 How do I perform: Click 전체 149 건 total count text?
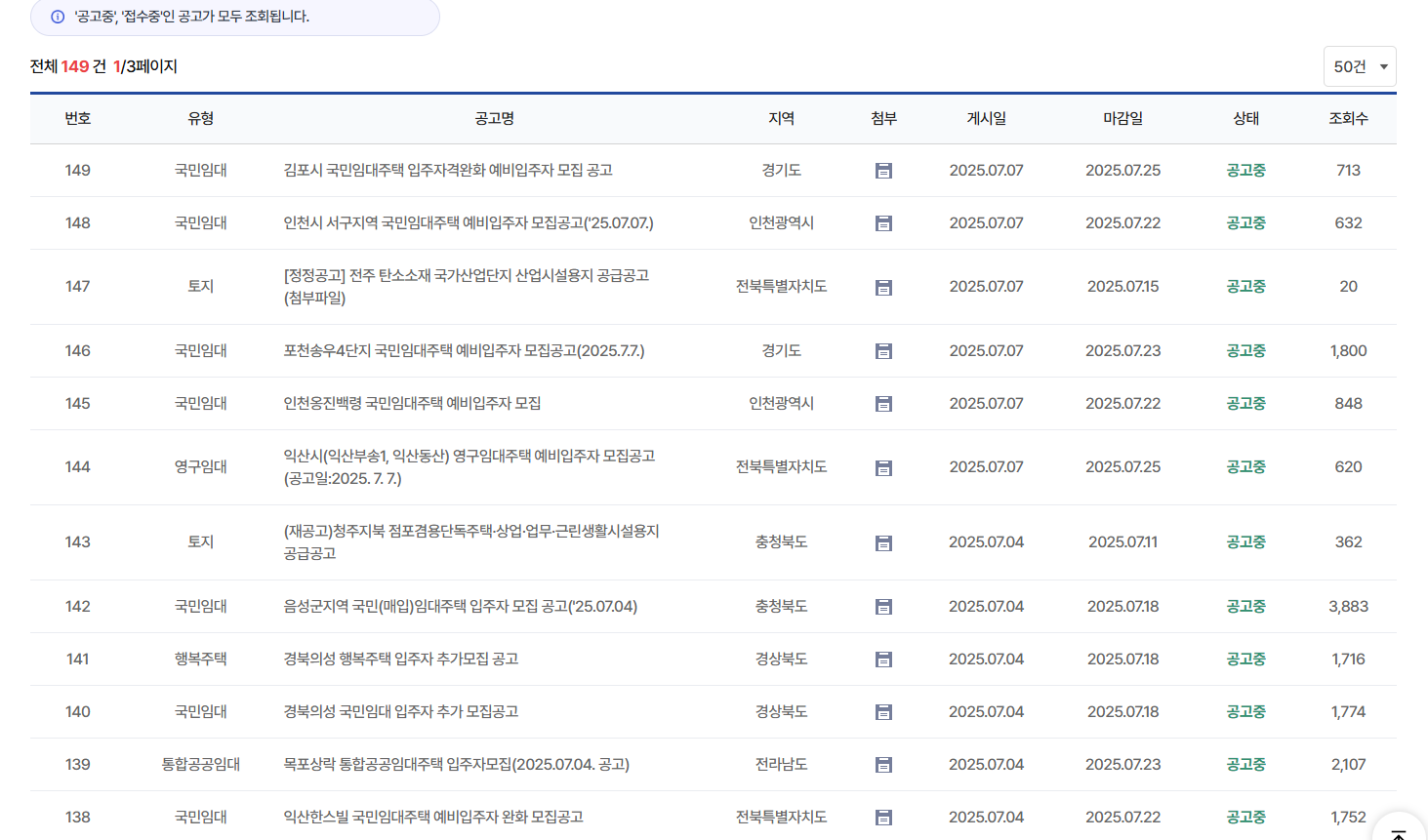tap(68, 66)
